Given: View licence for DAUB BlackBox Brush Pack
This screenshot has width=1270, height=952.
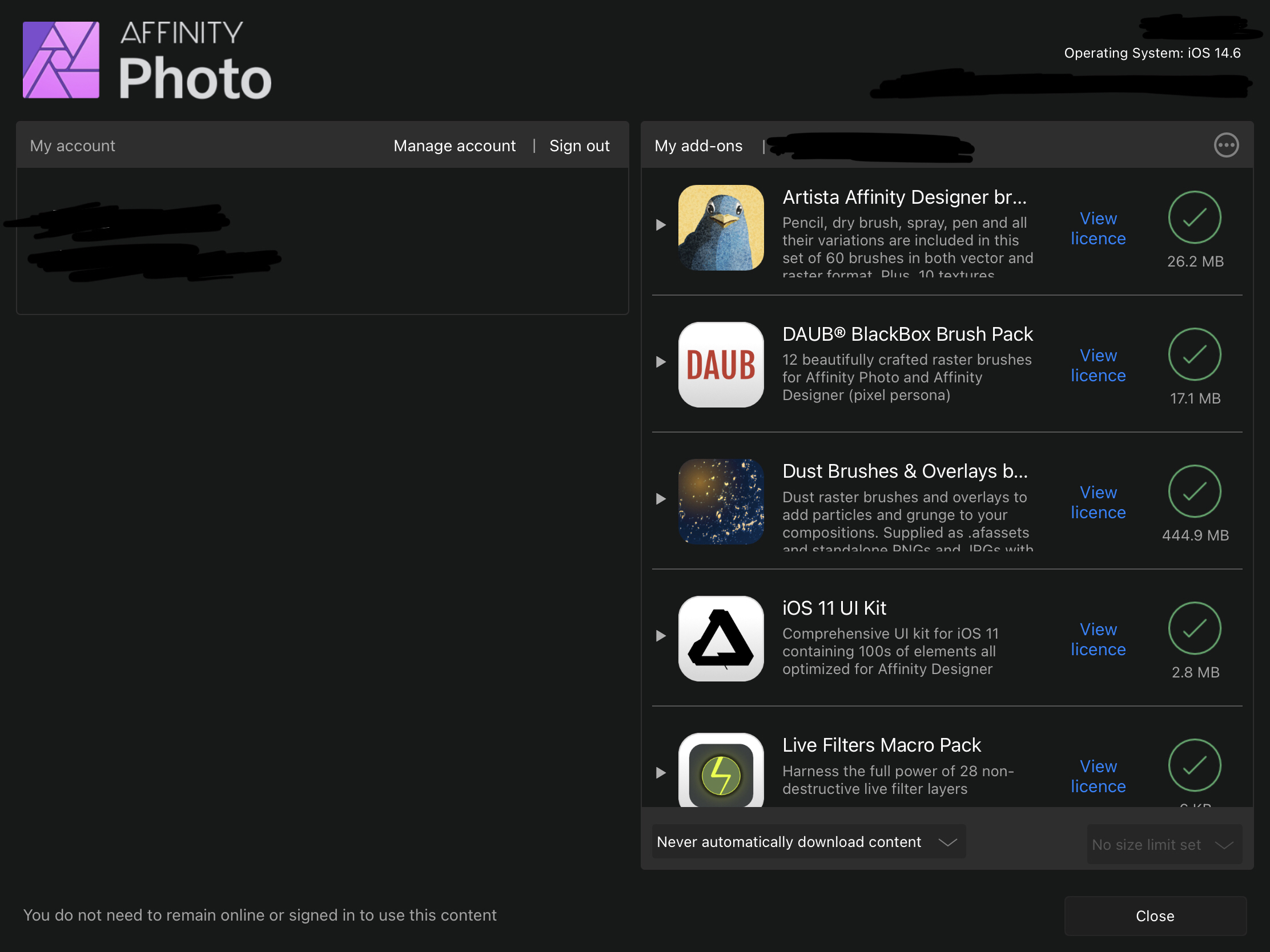Looking at the screenshot, I should (1098, 365).
